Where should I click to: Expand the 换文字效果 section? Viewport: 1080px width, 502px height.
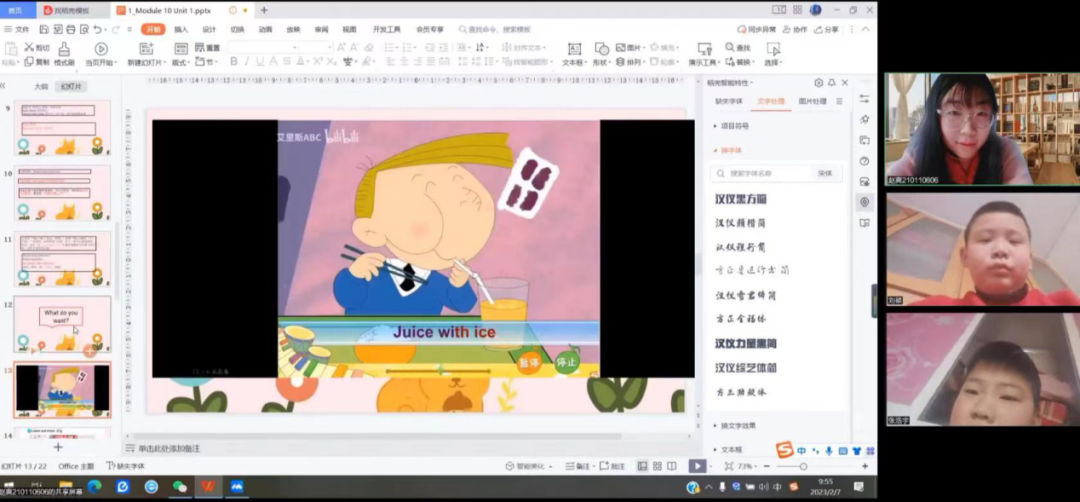coord(736,426)
